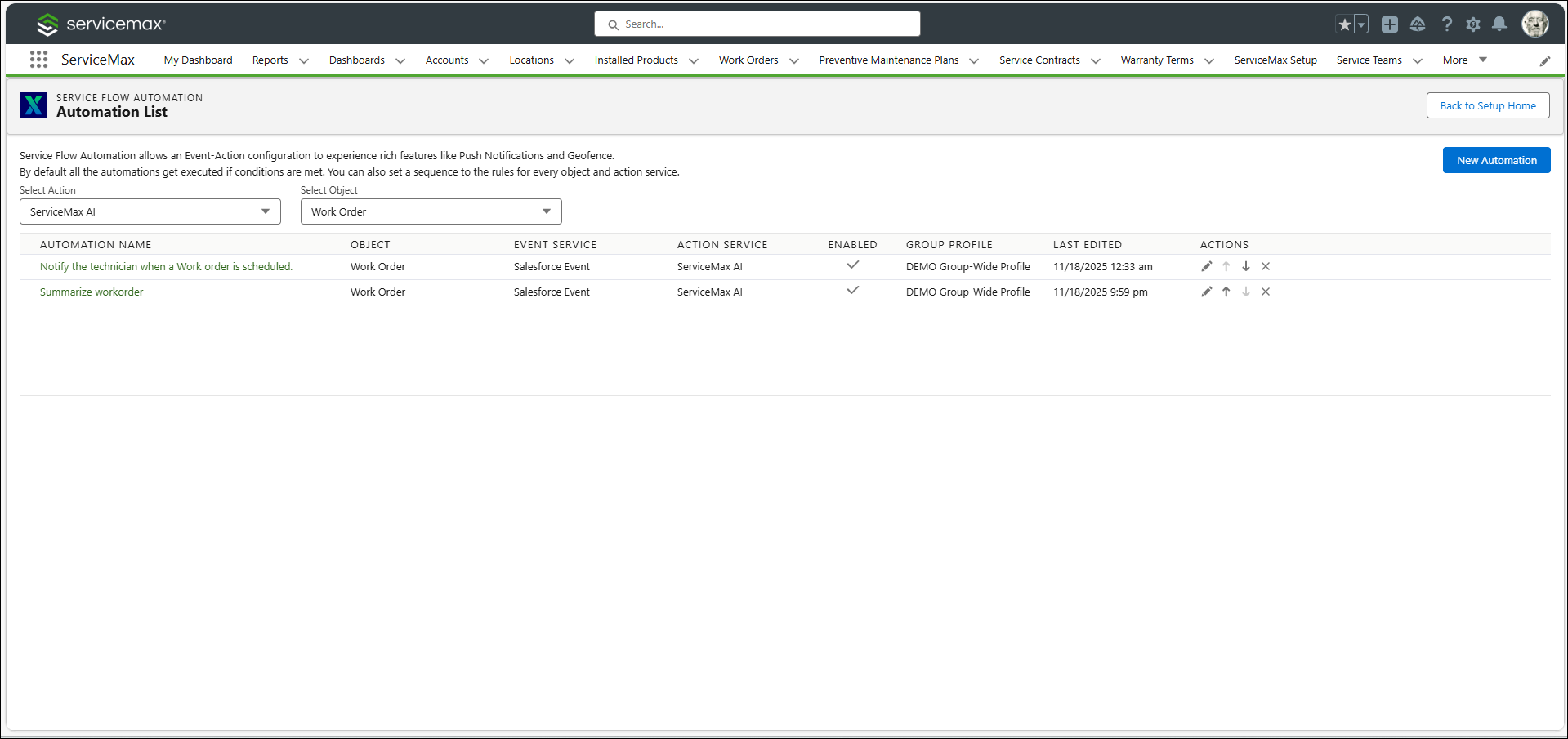Move Notify the technician automation up

(x=1226, y=266)
